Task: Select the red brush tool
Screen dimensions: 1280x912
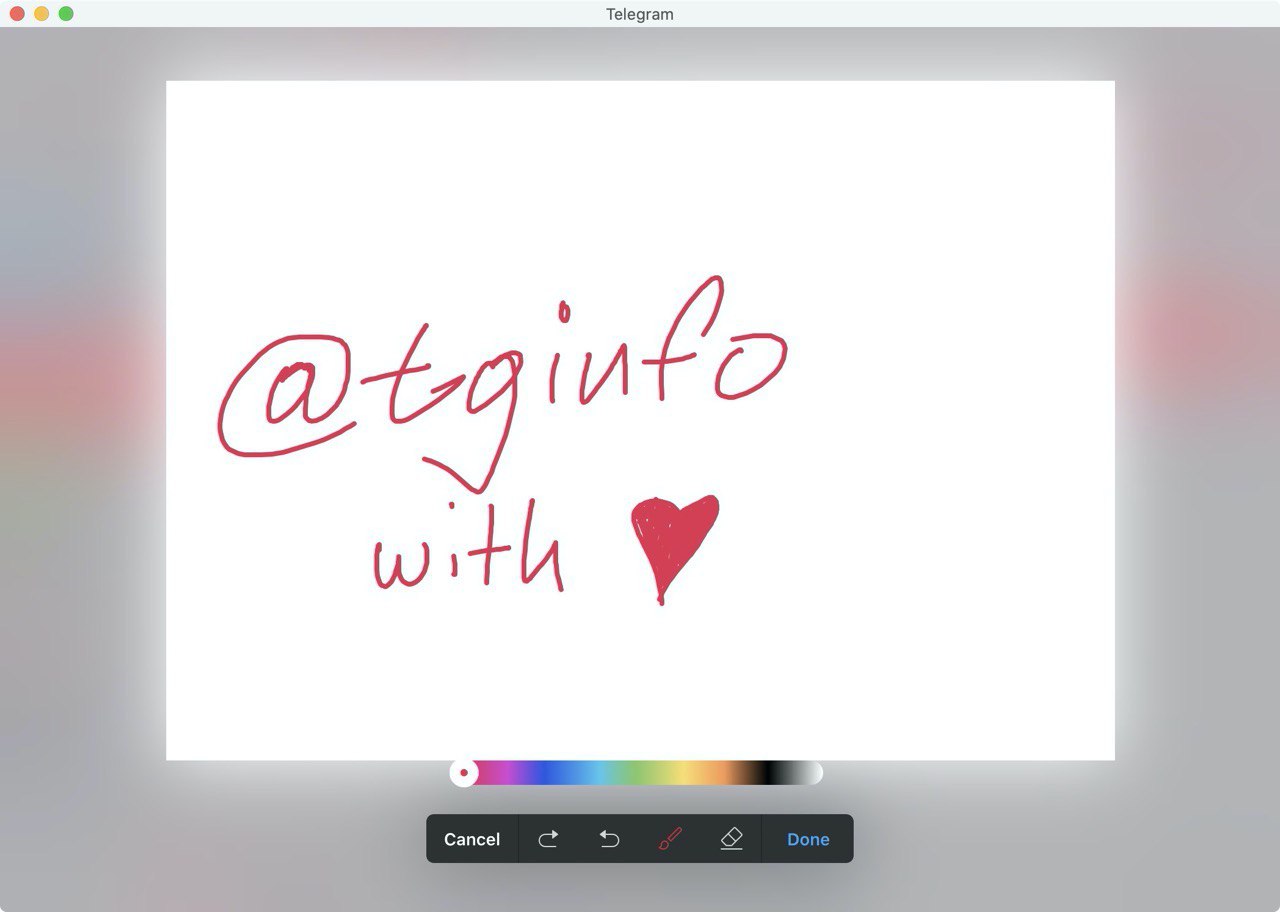Action: [x=670, y=839]
